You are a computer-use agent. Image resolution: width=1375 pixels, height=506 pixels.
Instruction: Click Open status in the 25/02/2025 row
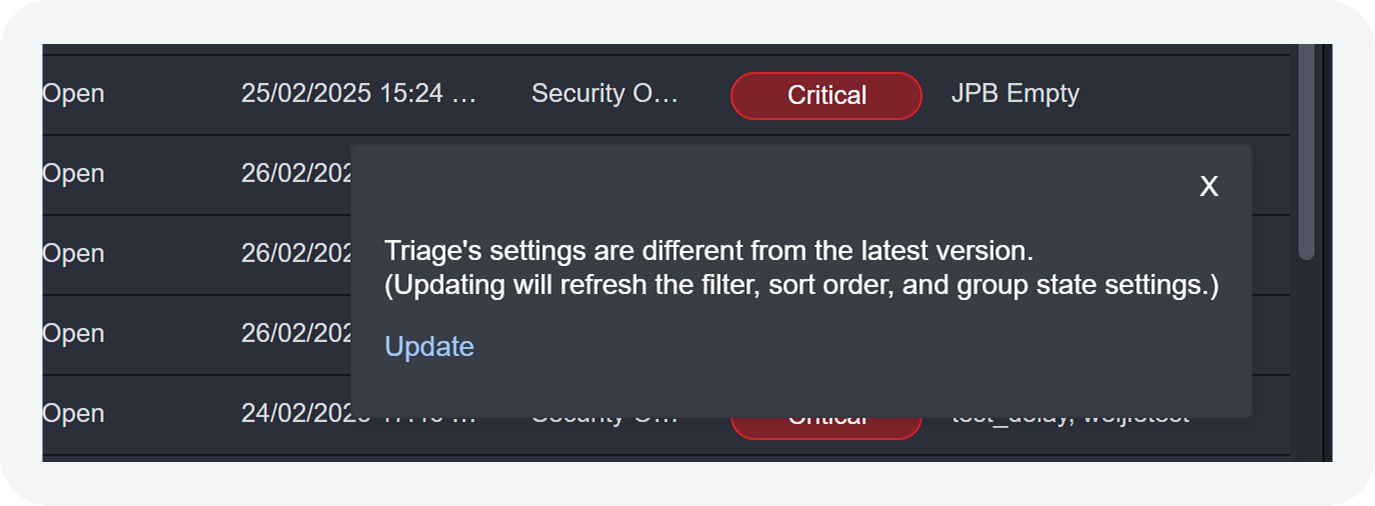tap(73, 94)
